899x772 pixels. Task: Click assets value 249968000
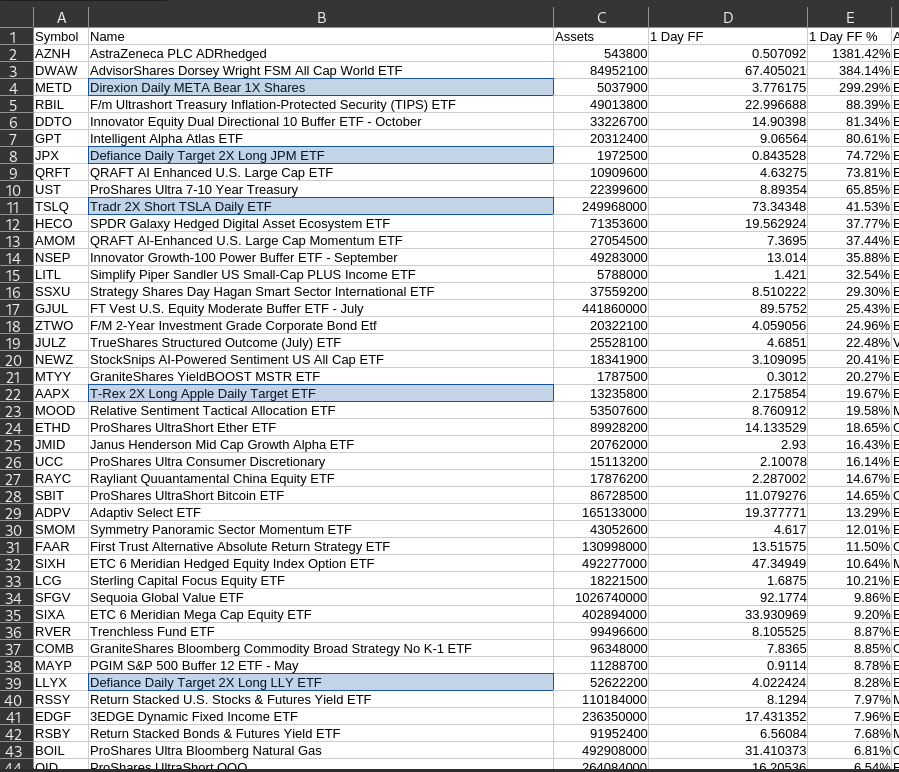[601, 207]
